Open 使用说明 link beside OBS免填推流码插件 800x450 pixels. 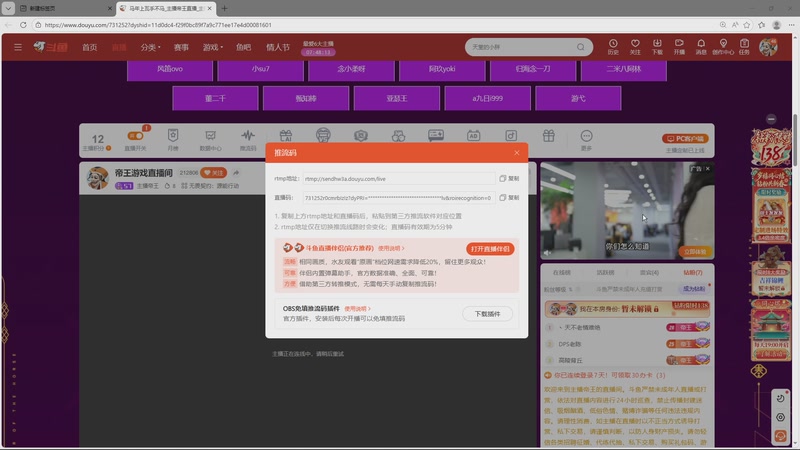(x=357, y=309)
